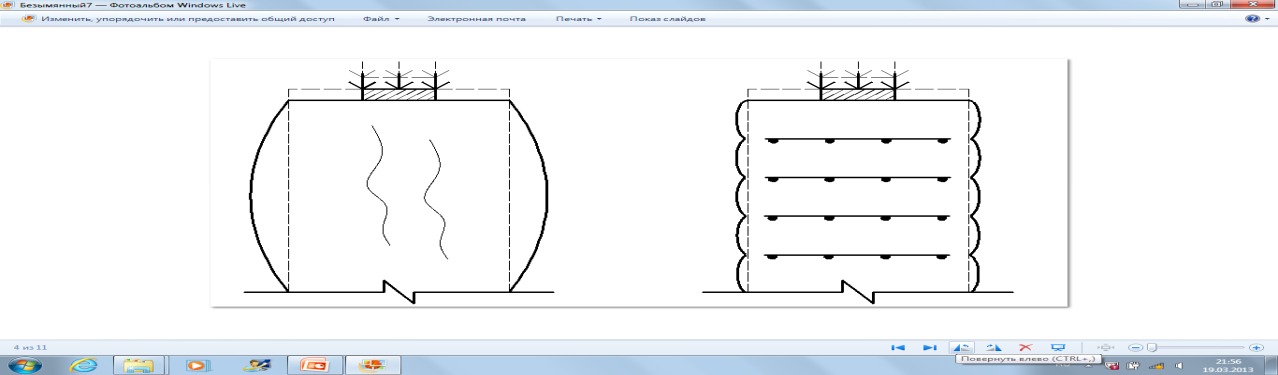Image resolution: width=1278 pixels, height=375 pixels.
Task: Go to the next photo
Action: 930,347
